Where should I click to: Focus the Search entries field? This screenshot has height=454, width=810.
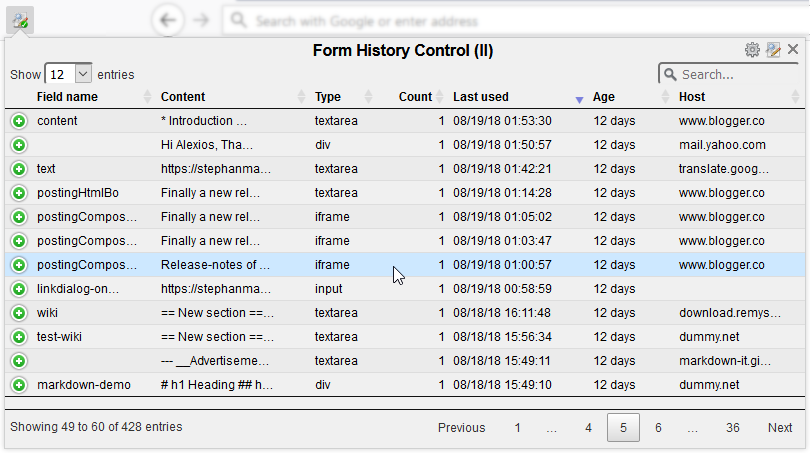[738, 74]
